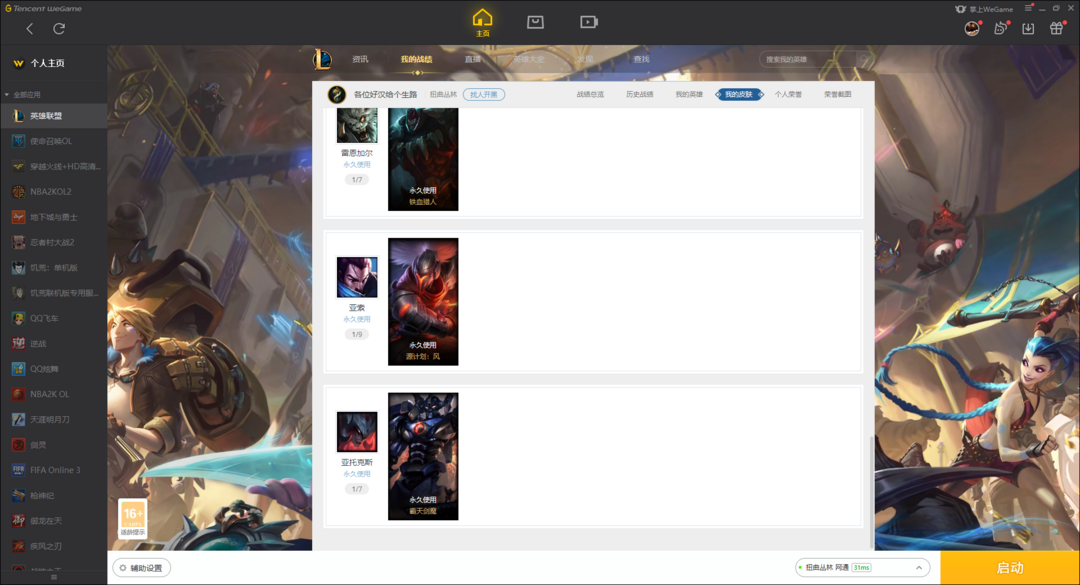
Task: Select 逆战 game entry
Action: [x=54, y=343]
